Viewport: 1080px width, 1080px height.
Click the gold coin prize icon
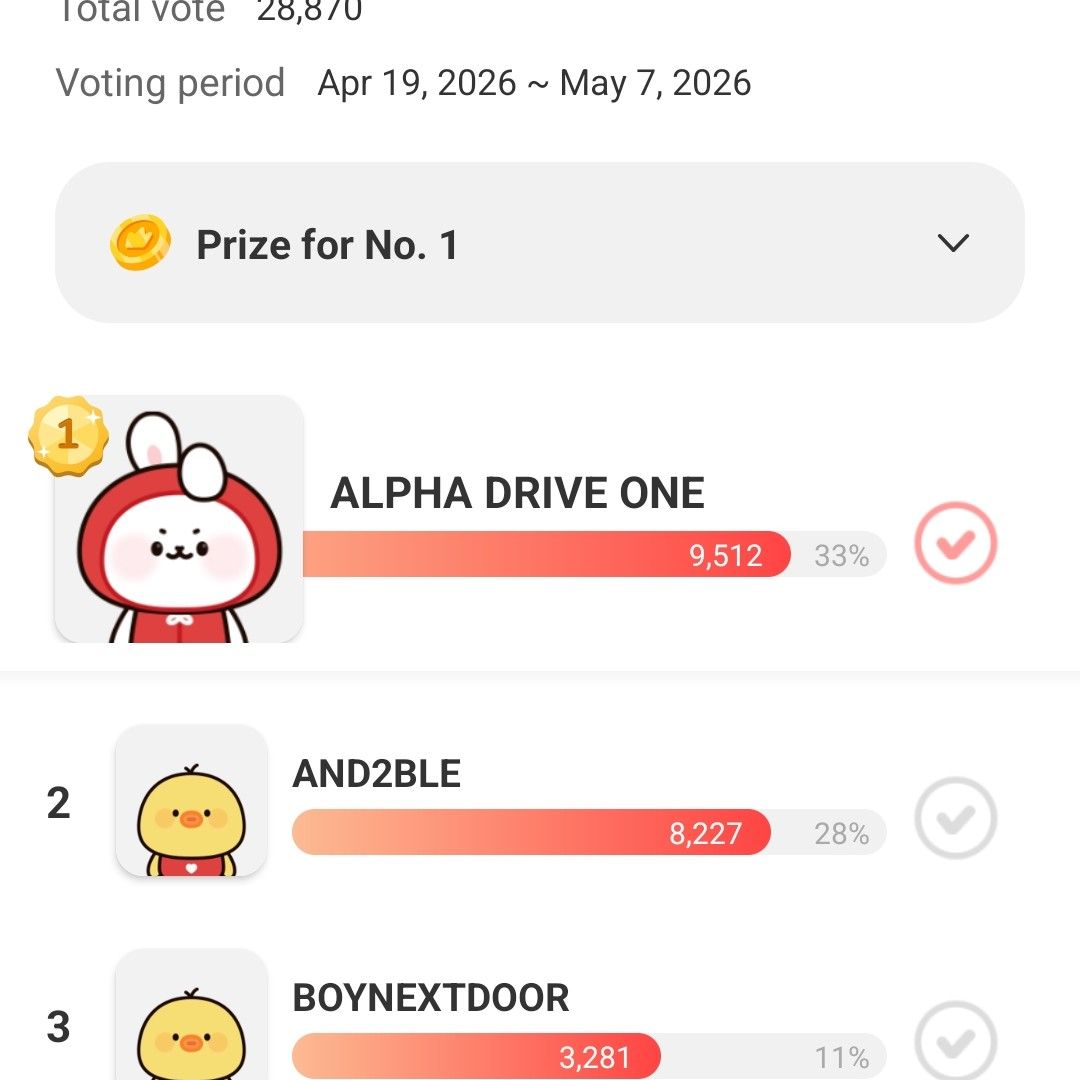[x=141, y=243]
